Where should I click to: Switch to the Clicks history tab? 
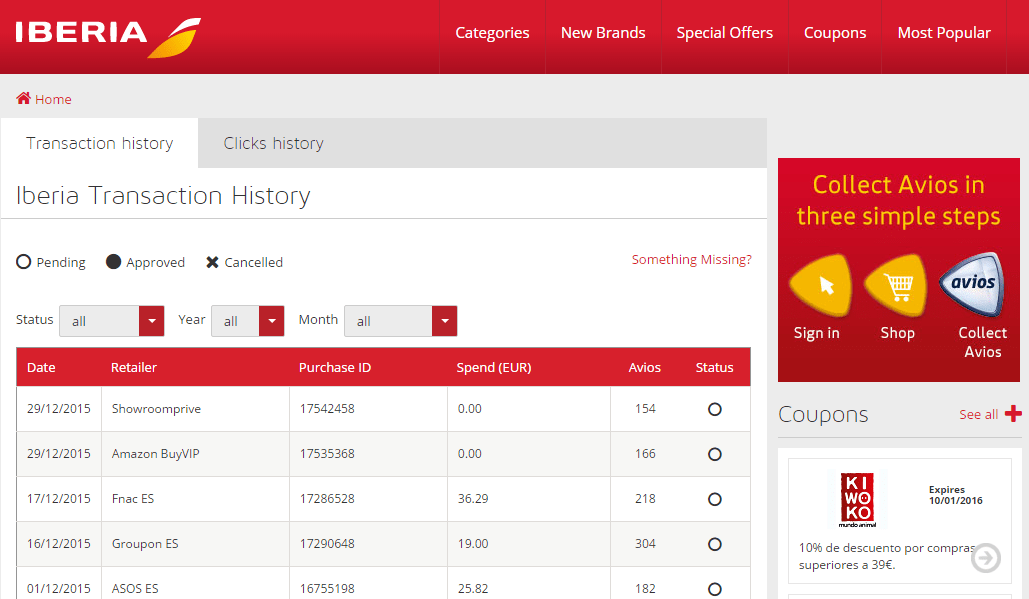click(273, 143)
